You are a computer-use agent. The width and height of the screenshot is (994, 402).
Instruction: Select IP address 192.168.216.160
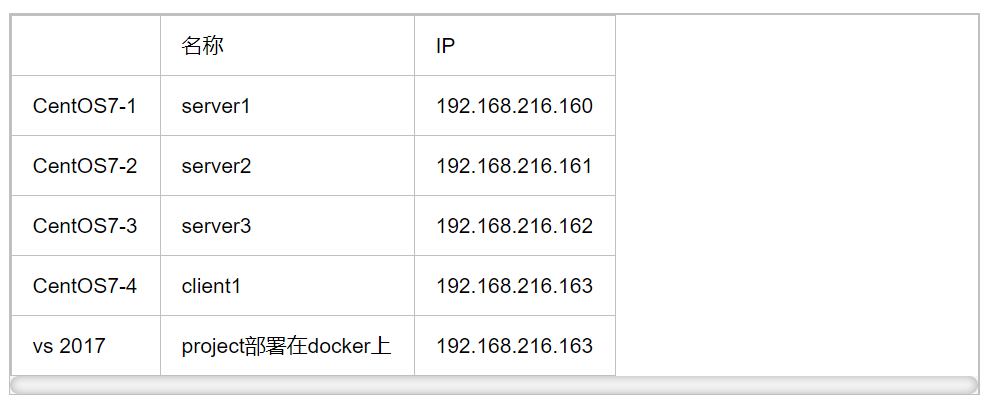point(514,106)
